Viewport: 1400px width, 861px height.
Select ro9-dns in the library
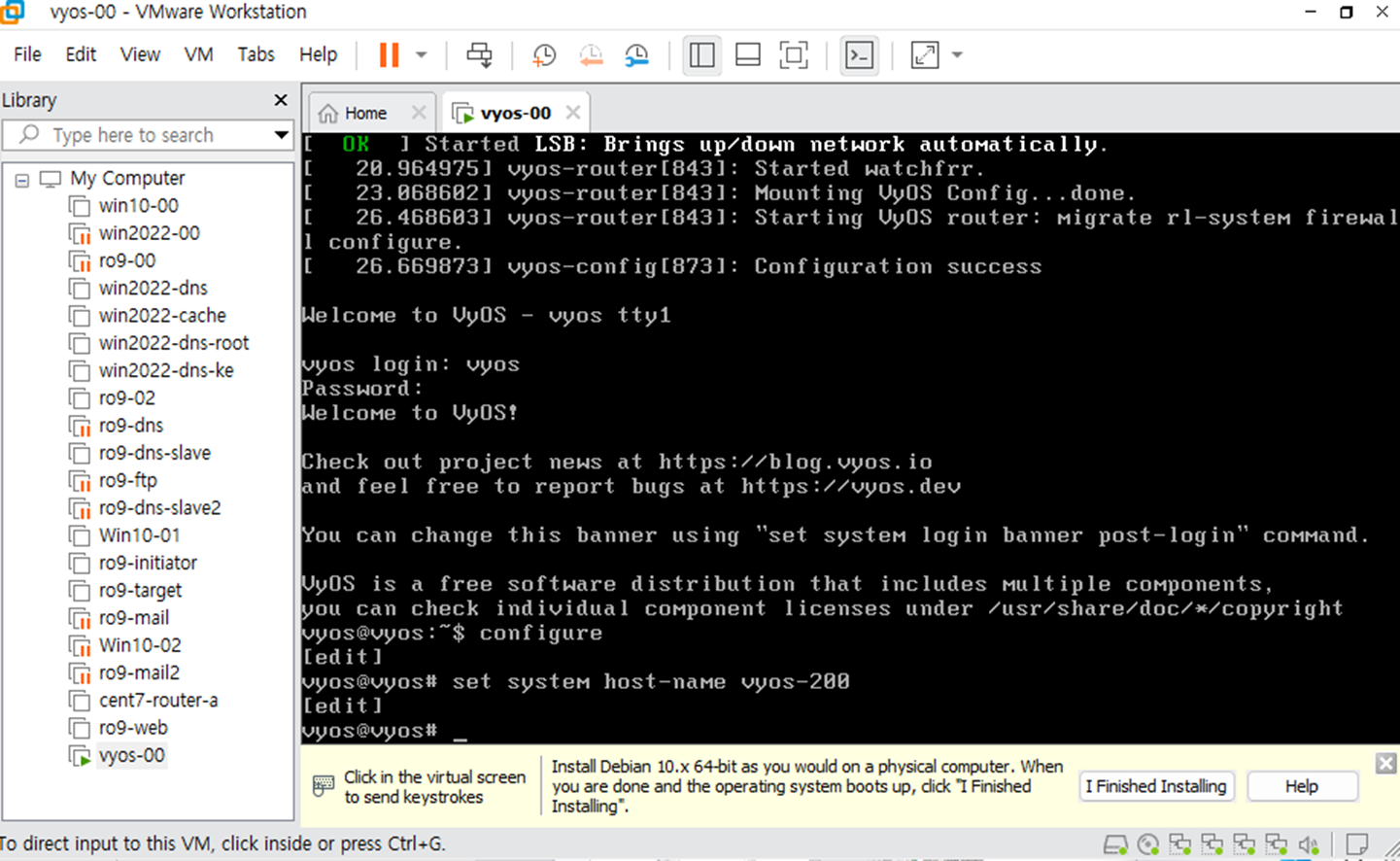pos(131,426)
